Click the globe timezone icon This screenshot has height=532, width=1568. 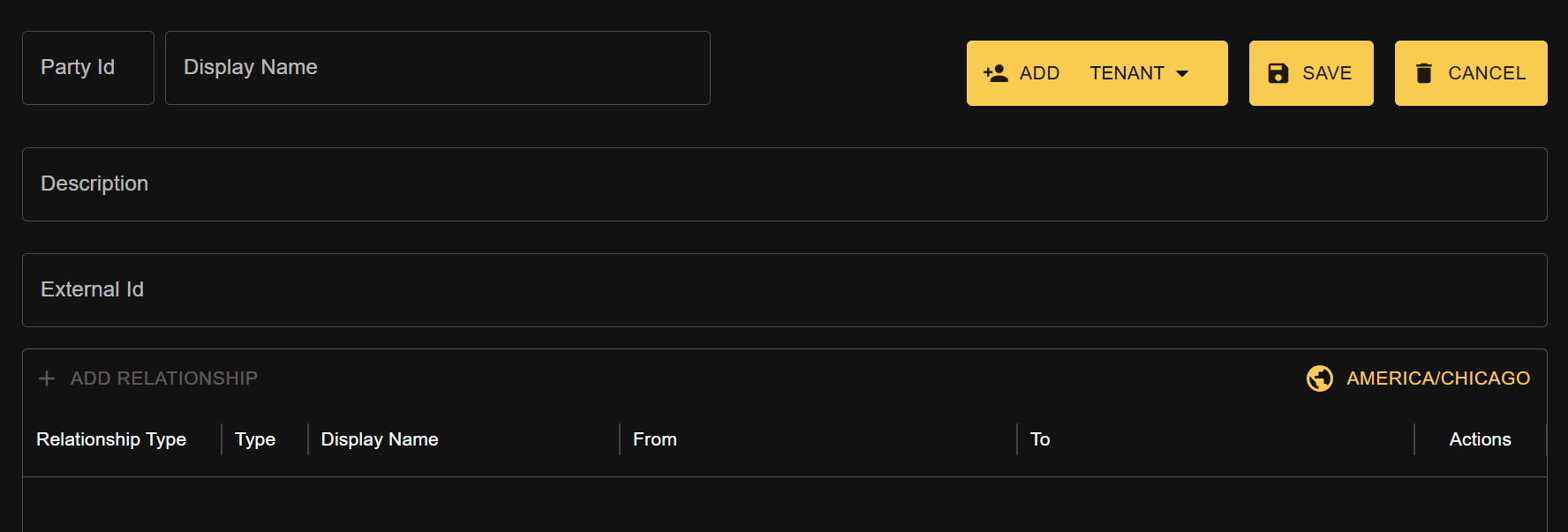(x=1320, y=378)
